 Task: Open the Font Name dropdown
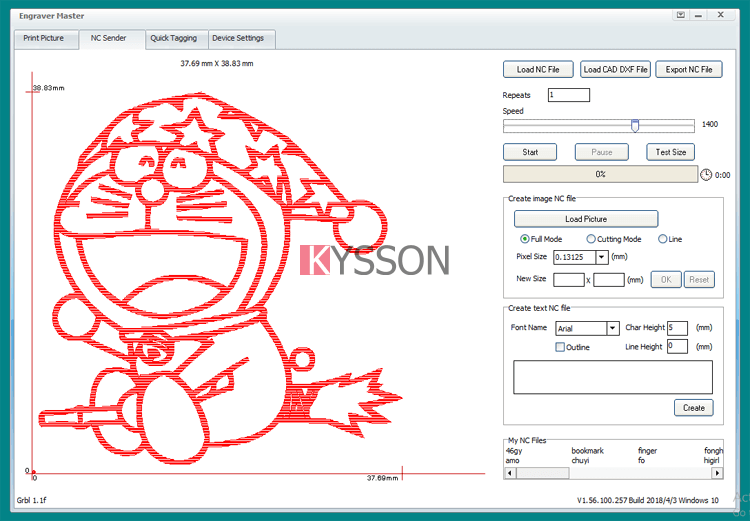coord(613,328)
